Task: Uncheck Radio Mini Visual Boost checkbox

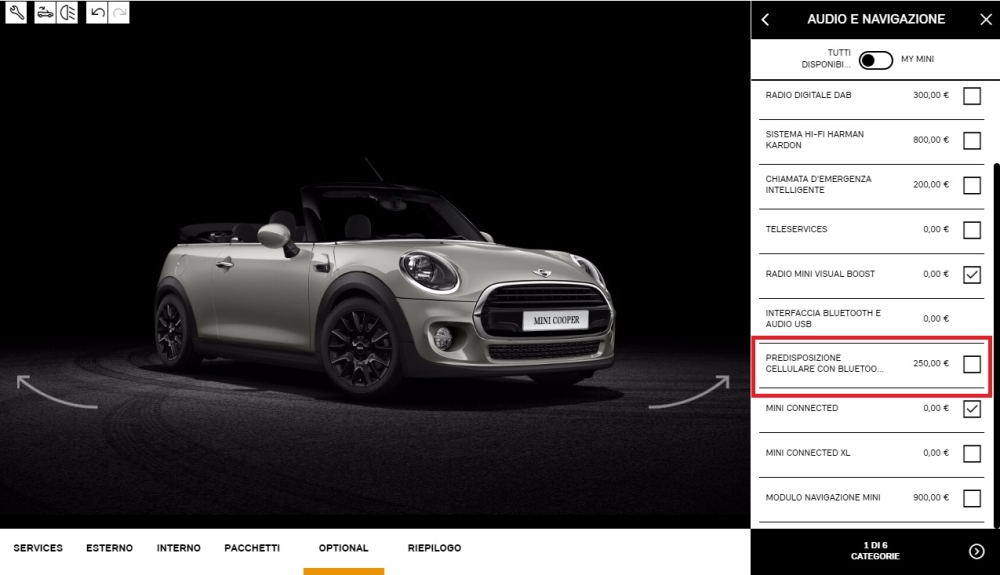Action: pos(972,275)
